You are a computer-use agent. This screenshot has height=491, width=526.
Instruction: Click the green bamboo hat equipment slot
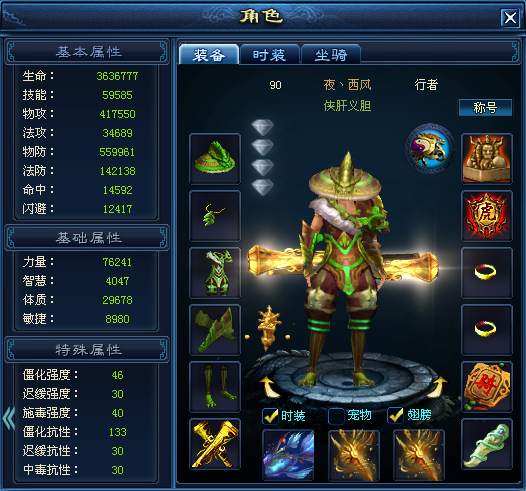pyautogui.click(x=215, y=159)
